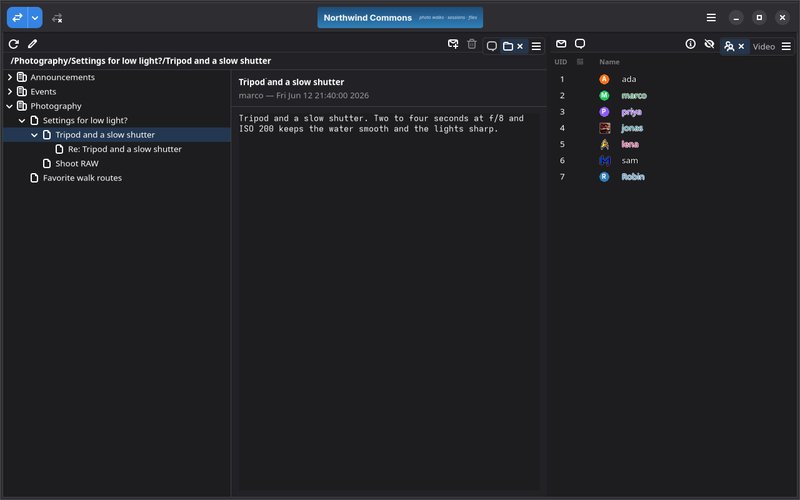The width and height of the screenshot is (800, 500).
Task: Collapse the Tripod and a slow shutter thread
Action: click(35, 135)
